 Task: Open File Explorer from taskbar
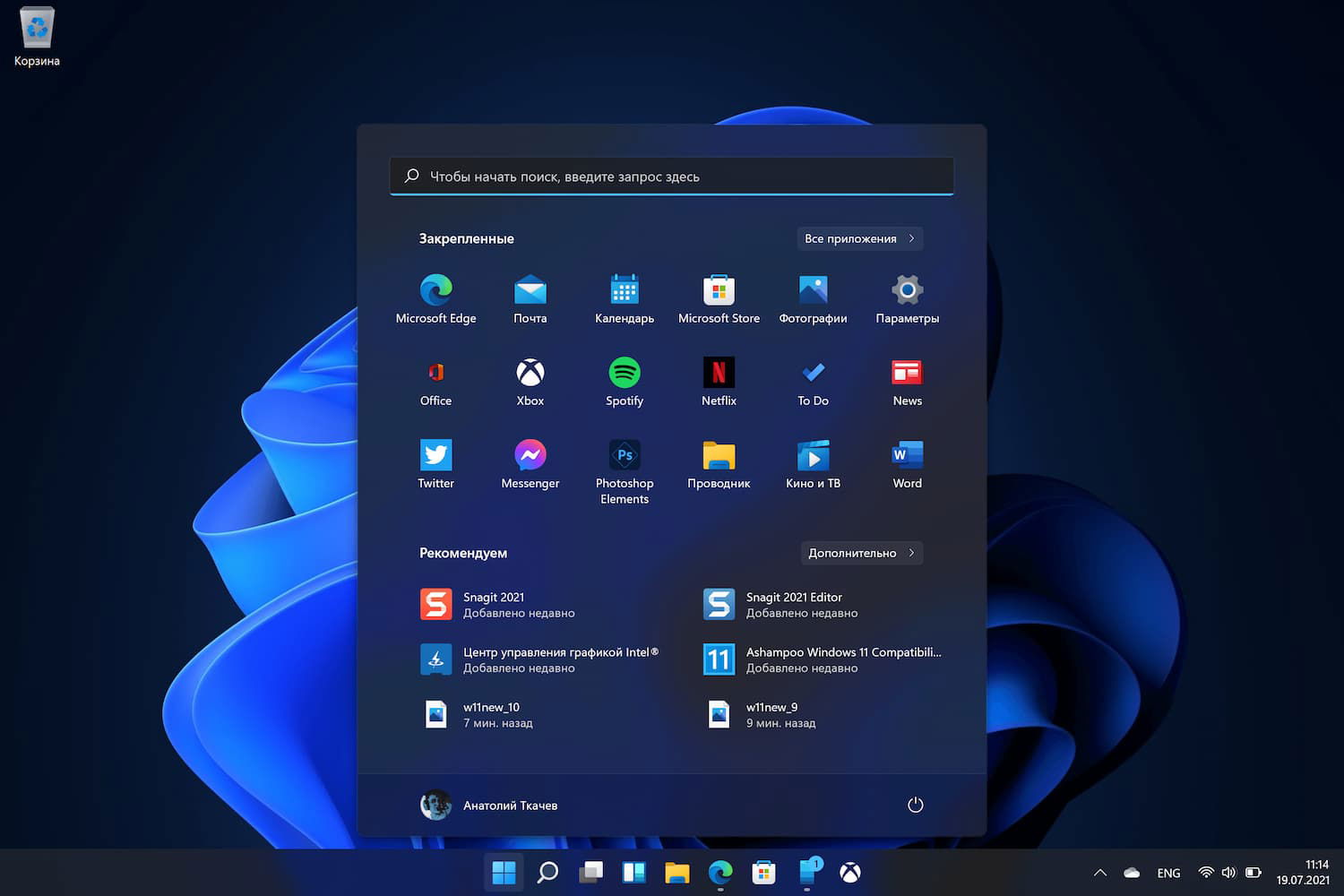click(x=676, y=872)
